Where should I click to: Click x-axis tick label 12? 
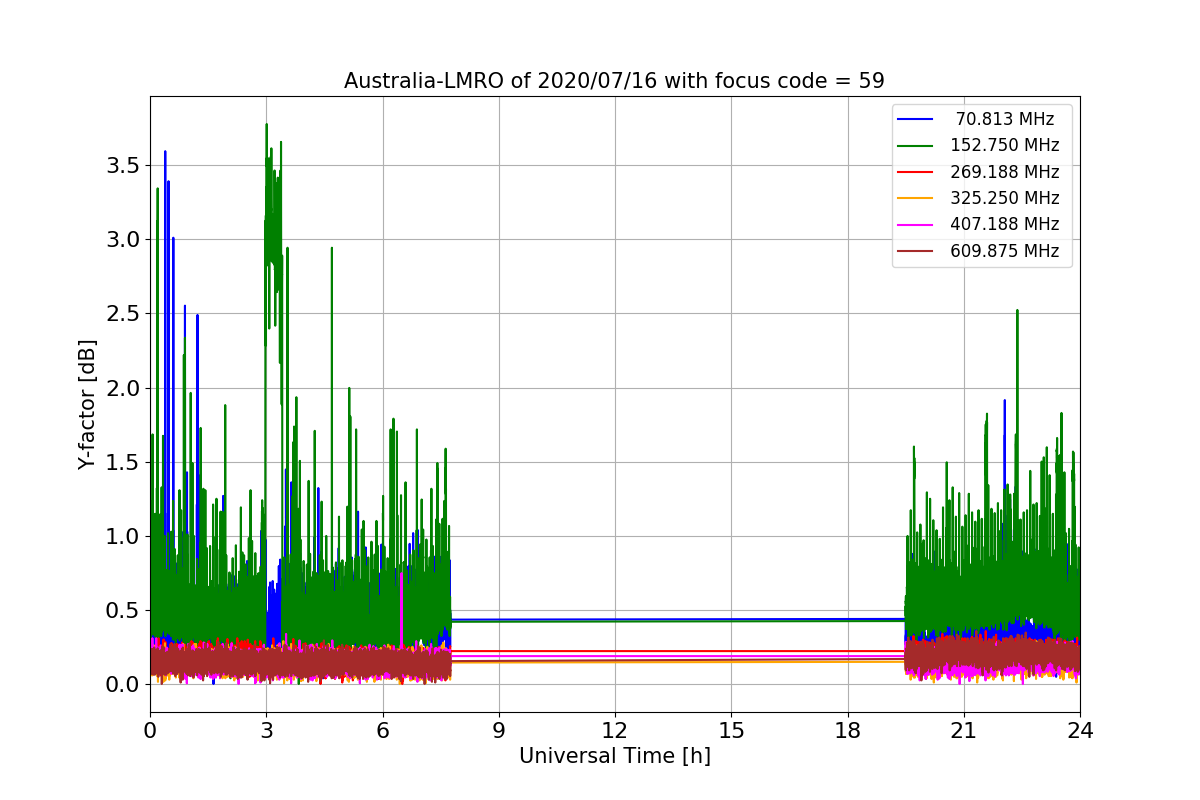pyautogui.click(x=615, y=730)
